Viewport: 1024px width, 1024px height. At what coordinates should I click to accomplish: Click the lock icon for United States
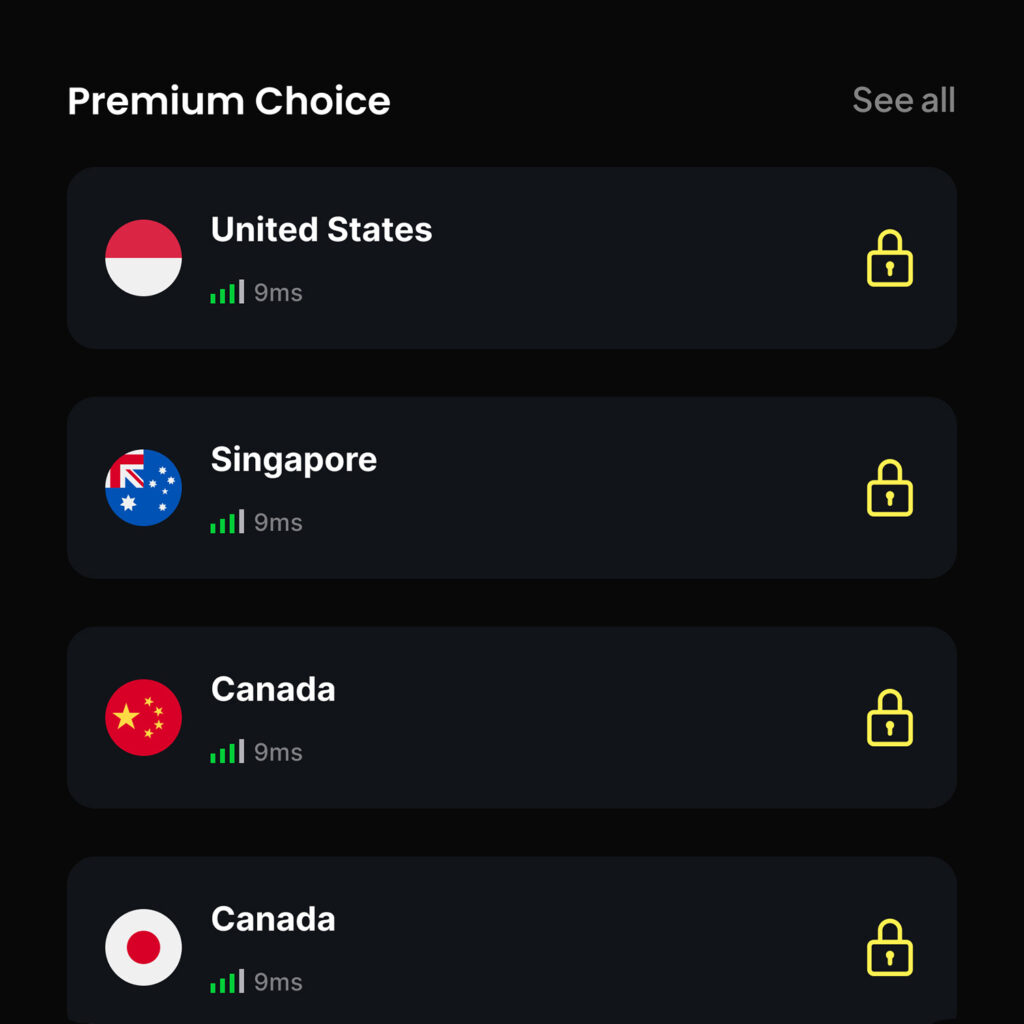coord(889,259)
